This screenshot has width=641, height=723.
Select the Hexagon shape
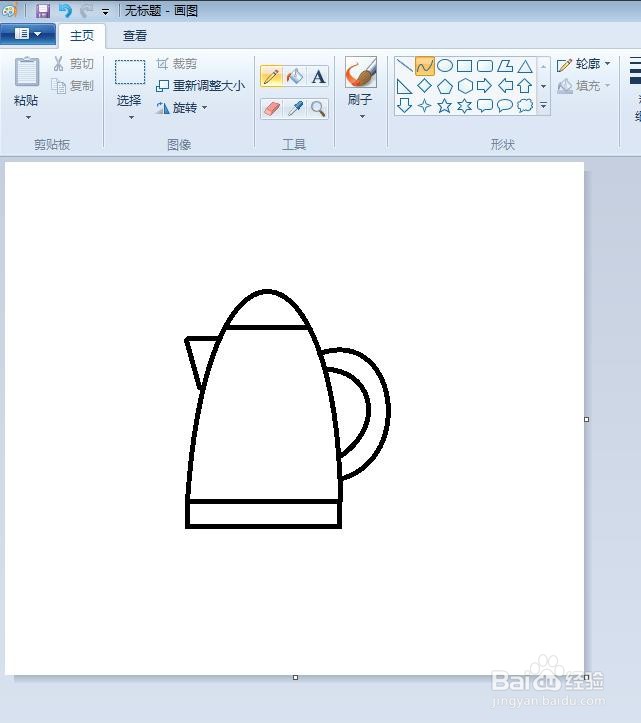coord(464,86)
